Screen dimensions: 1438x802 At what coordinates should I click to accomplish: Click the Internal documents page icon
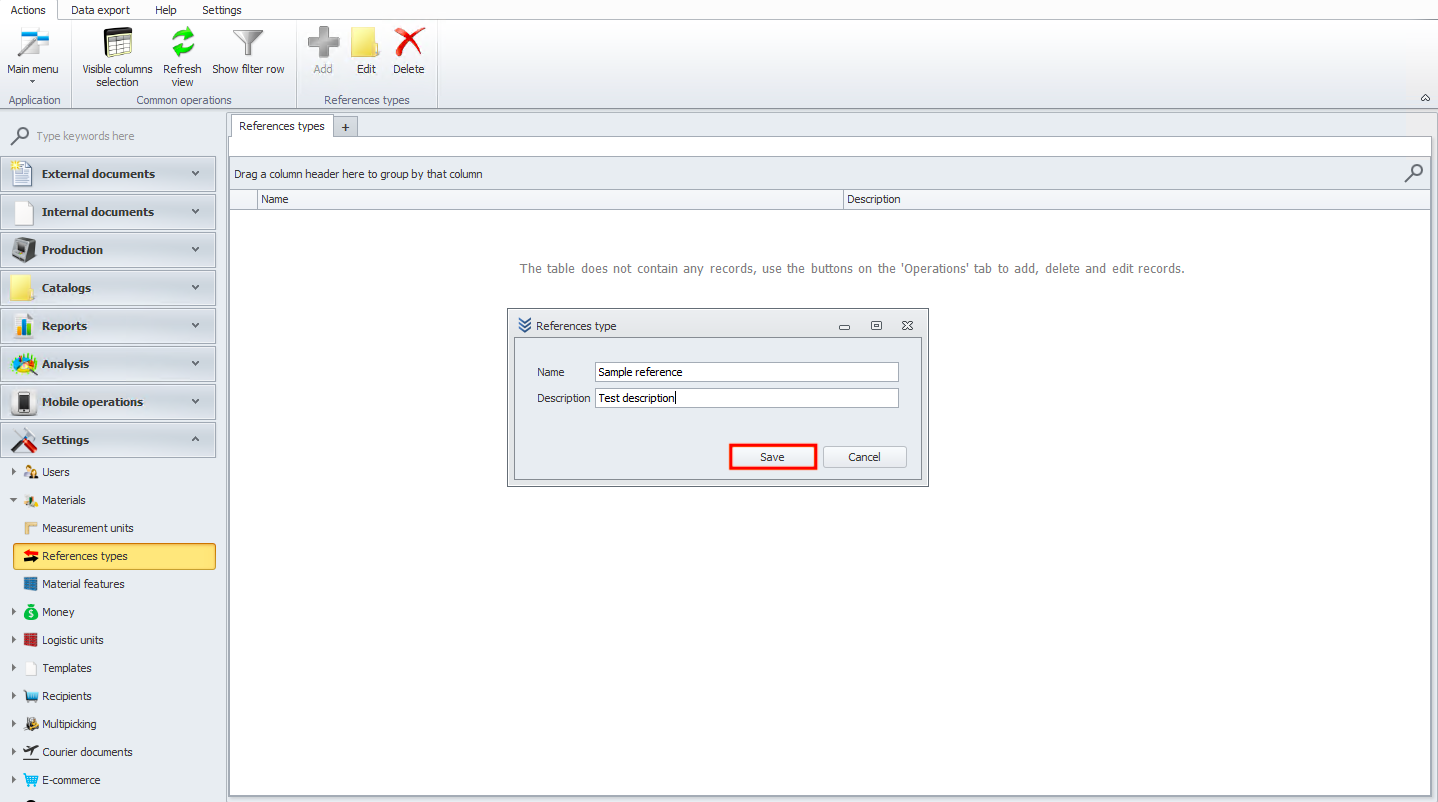coord(24,211)
